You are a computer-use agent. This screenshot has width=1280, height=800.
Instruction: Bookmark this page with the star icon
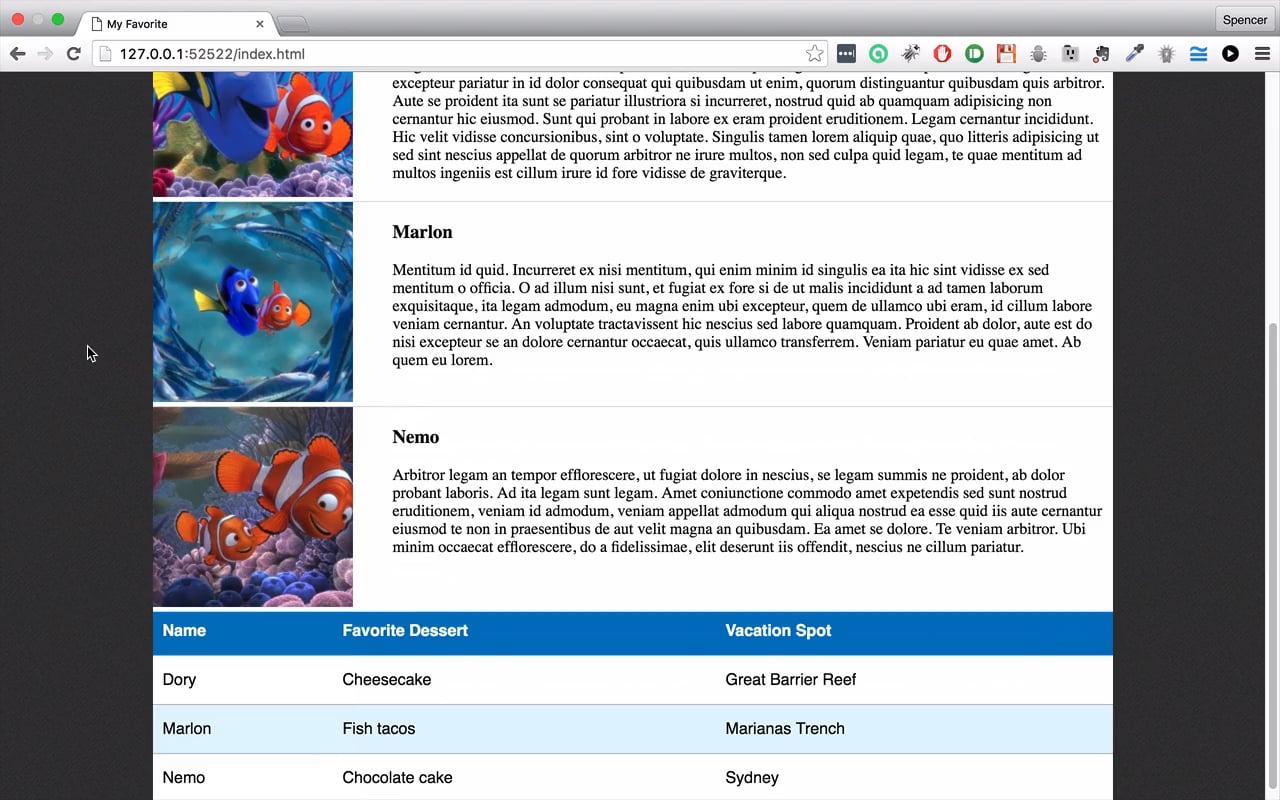pyautogui.click(x=815, y=54)
